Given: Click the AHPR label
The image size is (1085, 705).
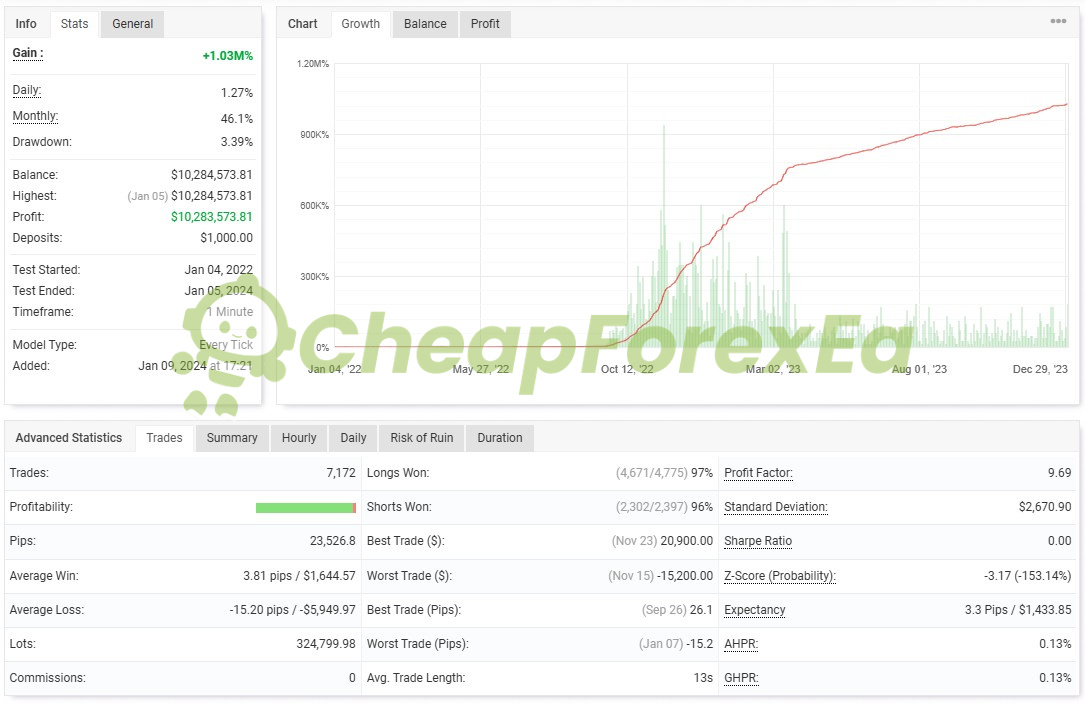Looking at the screenshot, I should pyautogui.click(x=741, y=644).
